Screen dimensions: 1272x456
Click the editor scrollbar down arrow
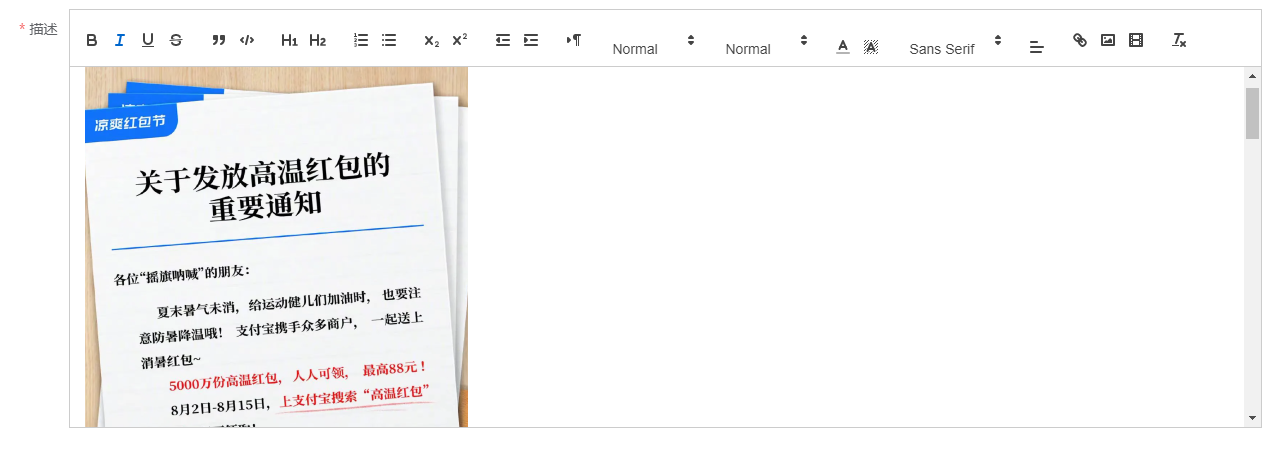coord(1252,418)
